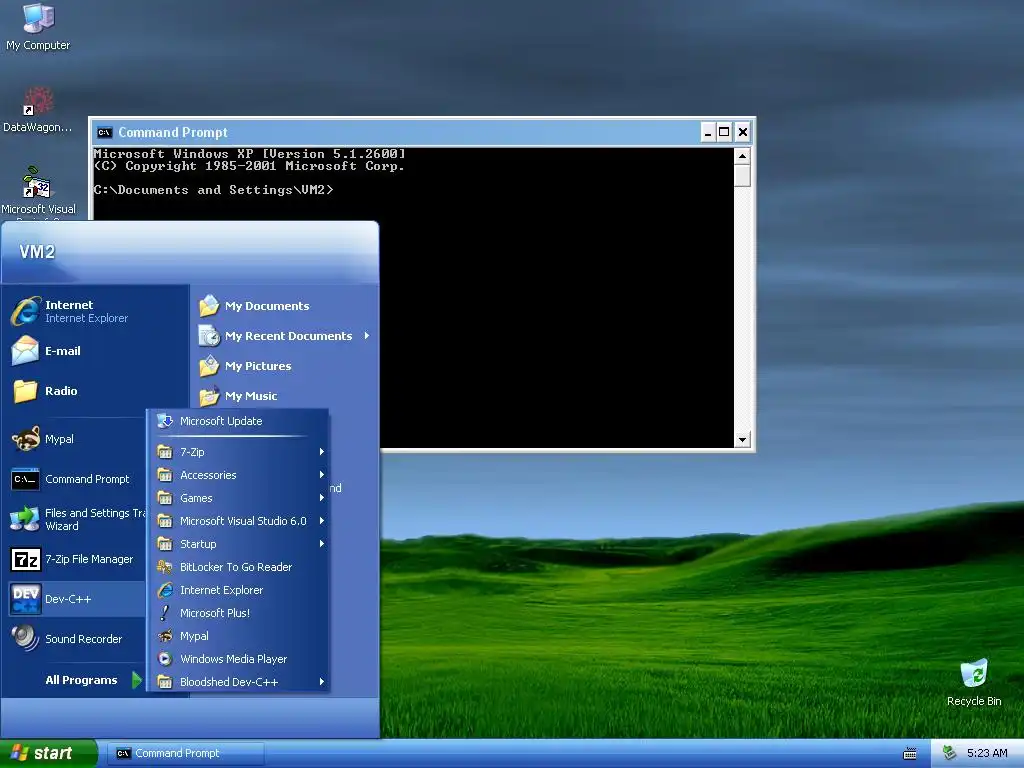Open My Documents in the Start menu
The image size is (1024, 768).
[x=285, y=306]
